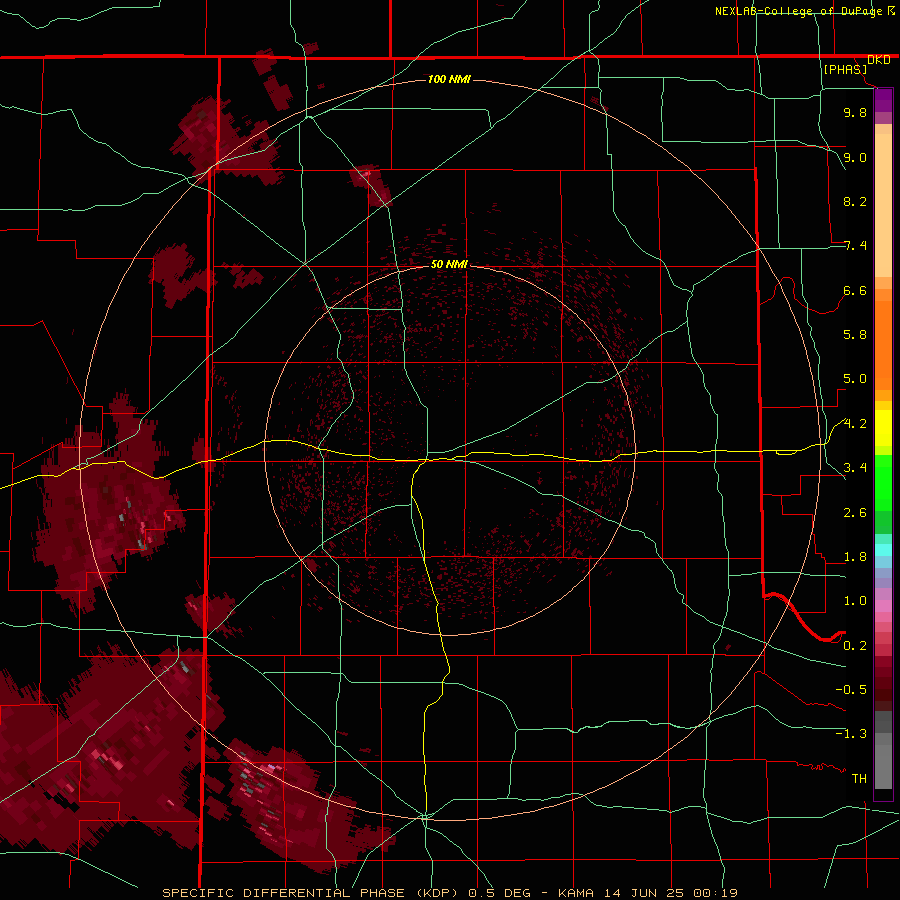Click the 3.4 color scale label

855,468
